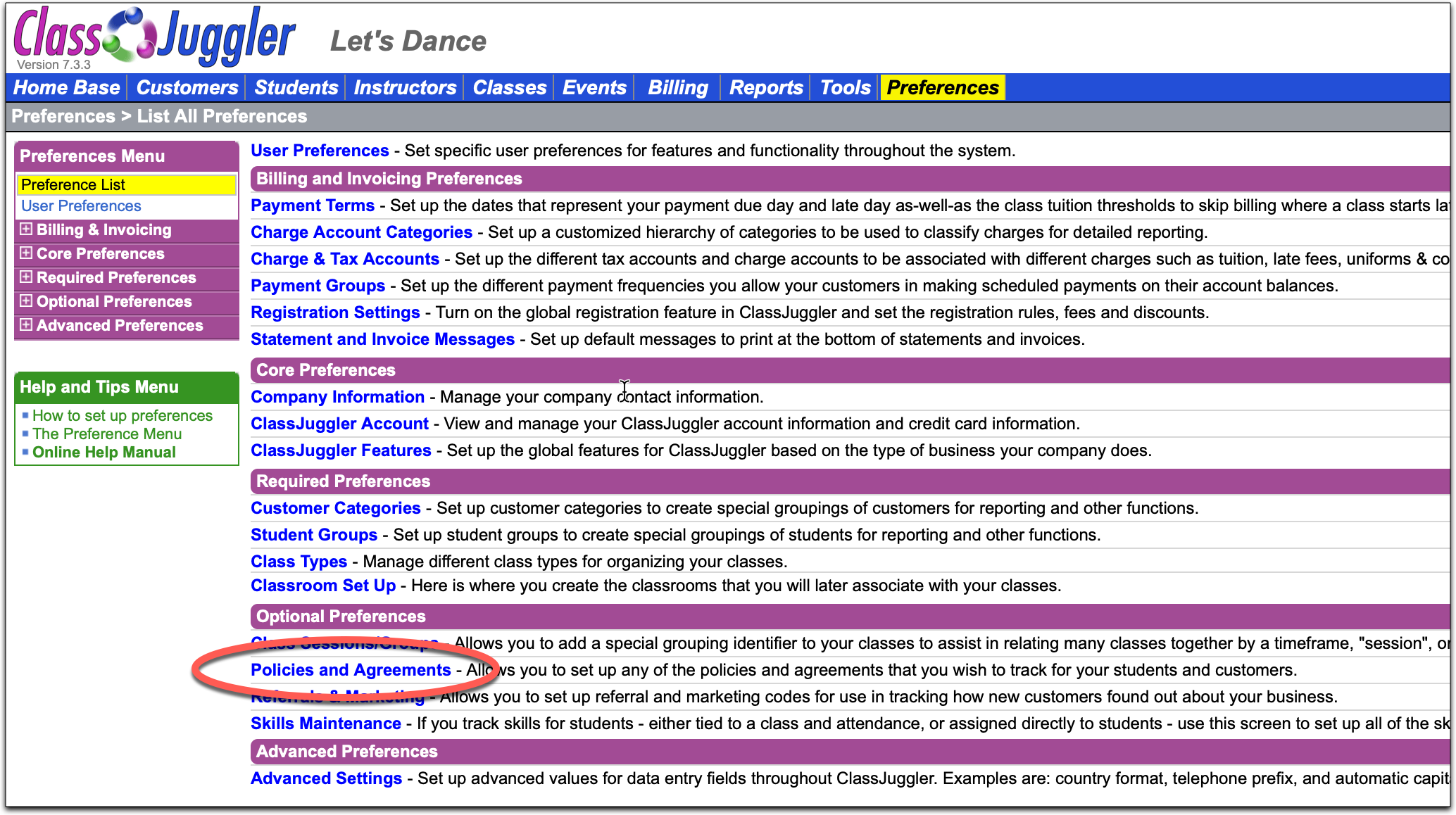
Task: Click the ClassJuggler logo
Action: pyautogui.click(x=153, y=37)
